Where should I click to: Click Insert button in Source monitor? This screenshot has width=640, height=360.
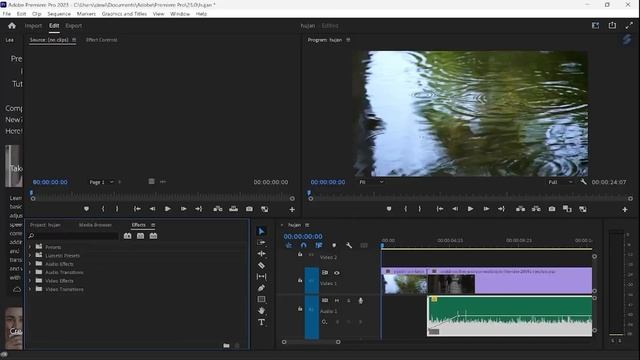point(218,209)
